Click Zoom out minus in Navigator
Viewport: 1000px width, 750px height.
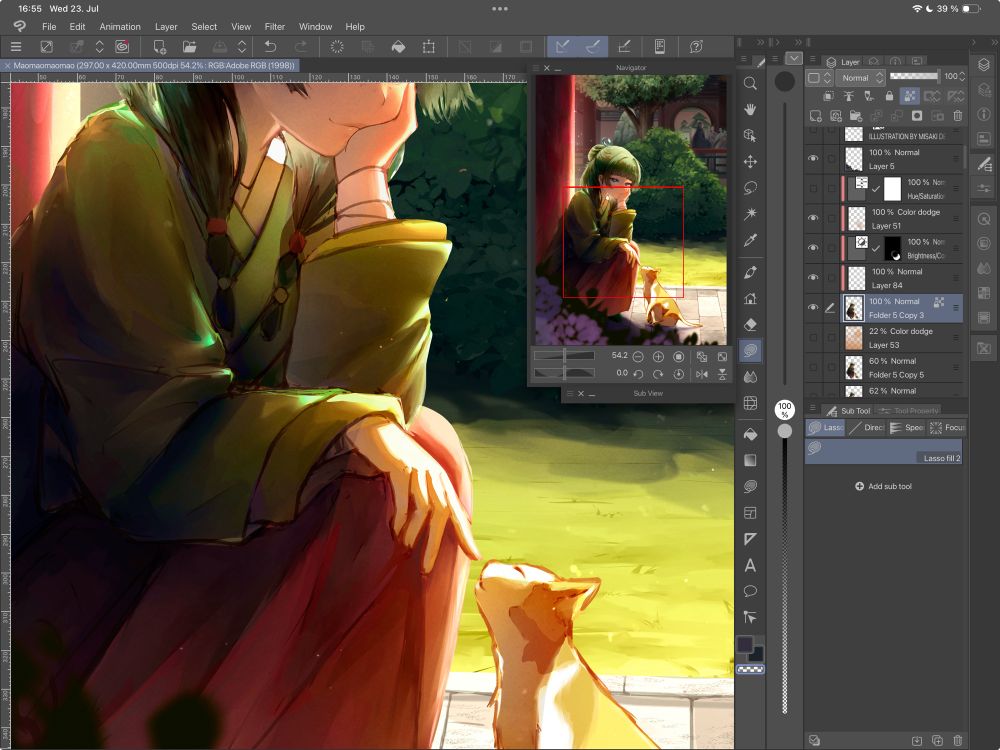638,357
